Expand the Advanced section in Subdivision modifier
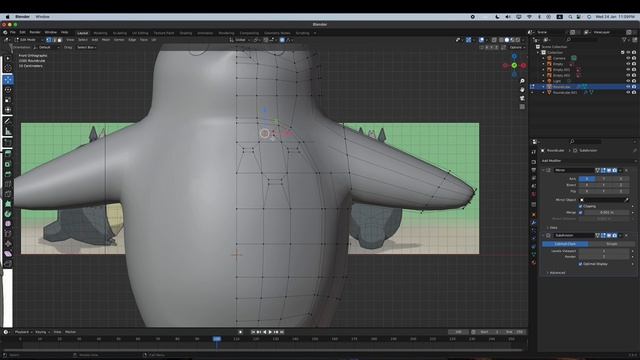640x360 pixels. tap(556, 273)
